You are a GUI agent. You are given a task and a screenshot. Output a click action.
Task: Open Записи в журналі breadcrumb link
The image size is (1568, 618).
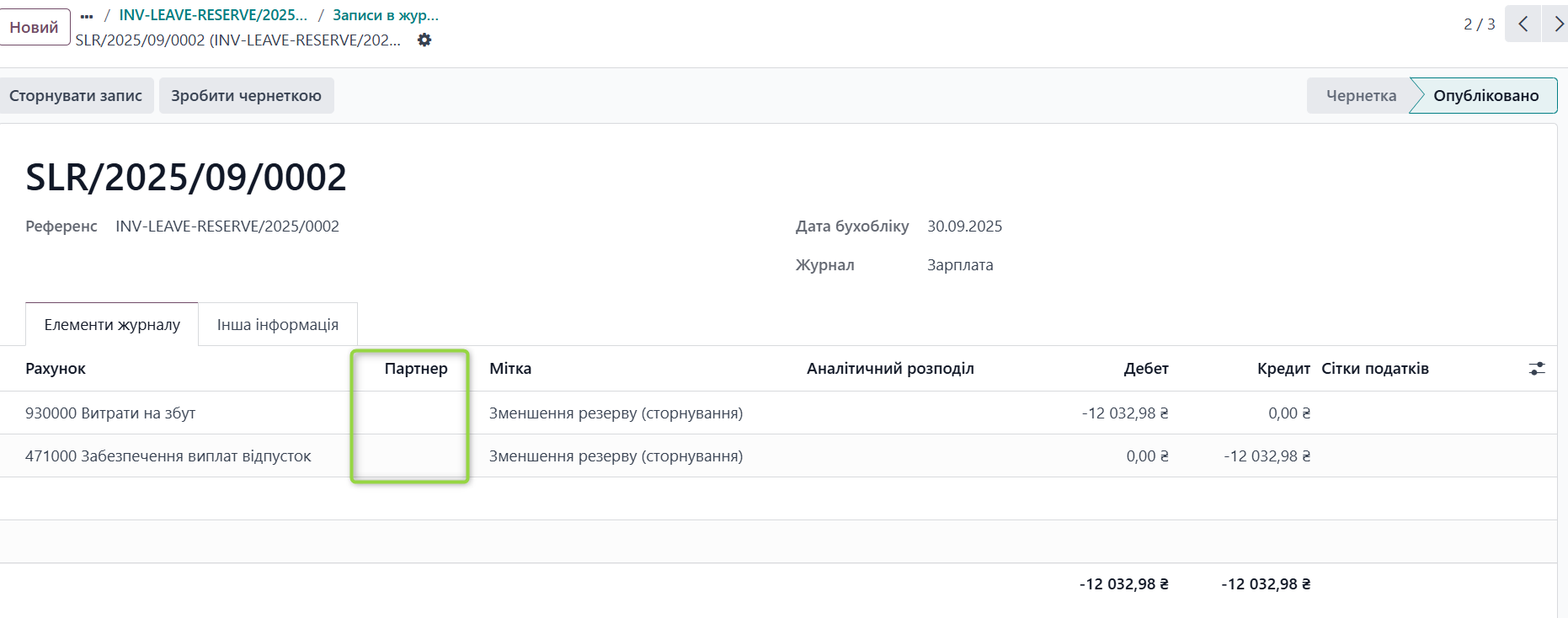click(385, 15)
